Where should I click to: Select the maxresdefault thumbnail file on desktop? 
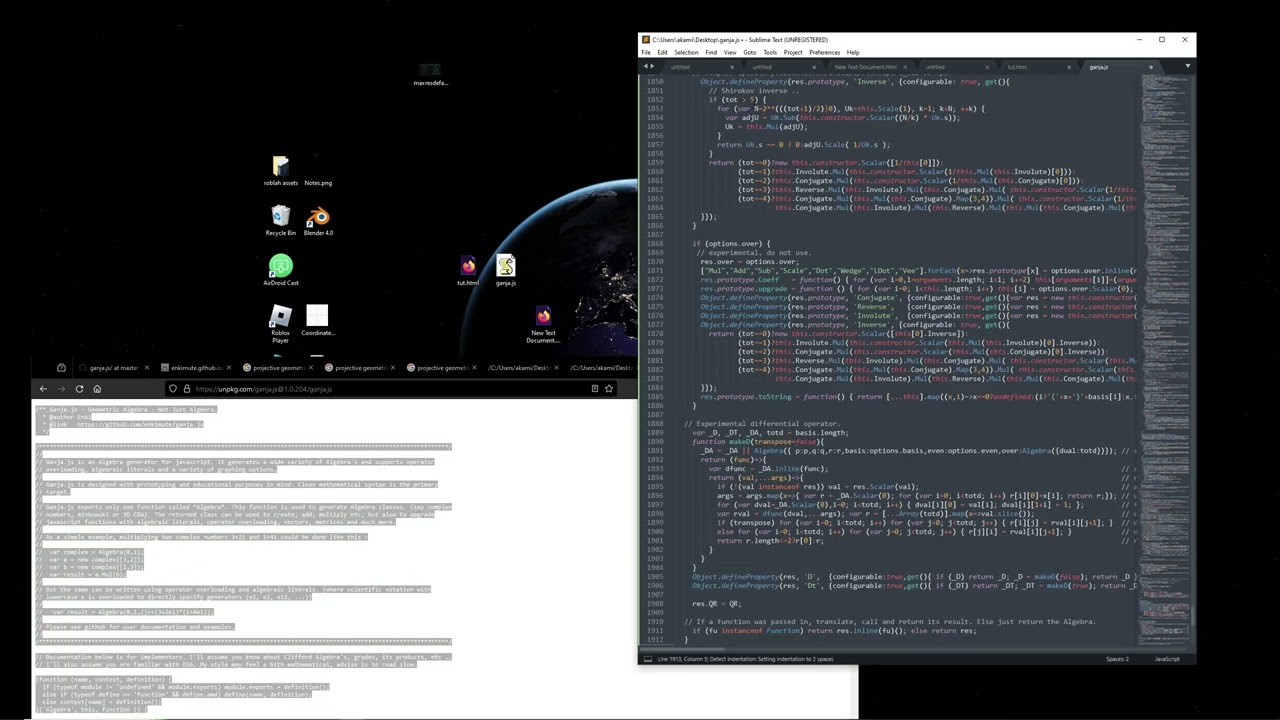tap(430, 74)
